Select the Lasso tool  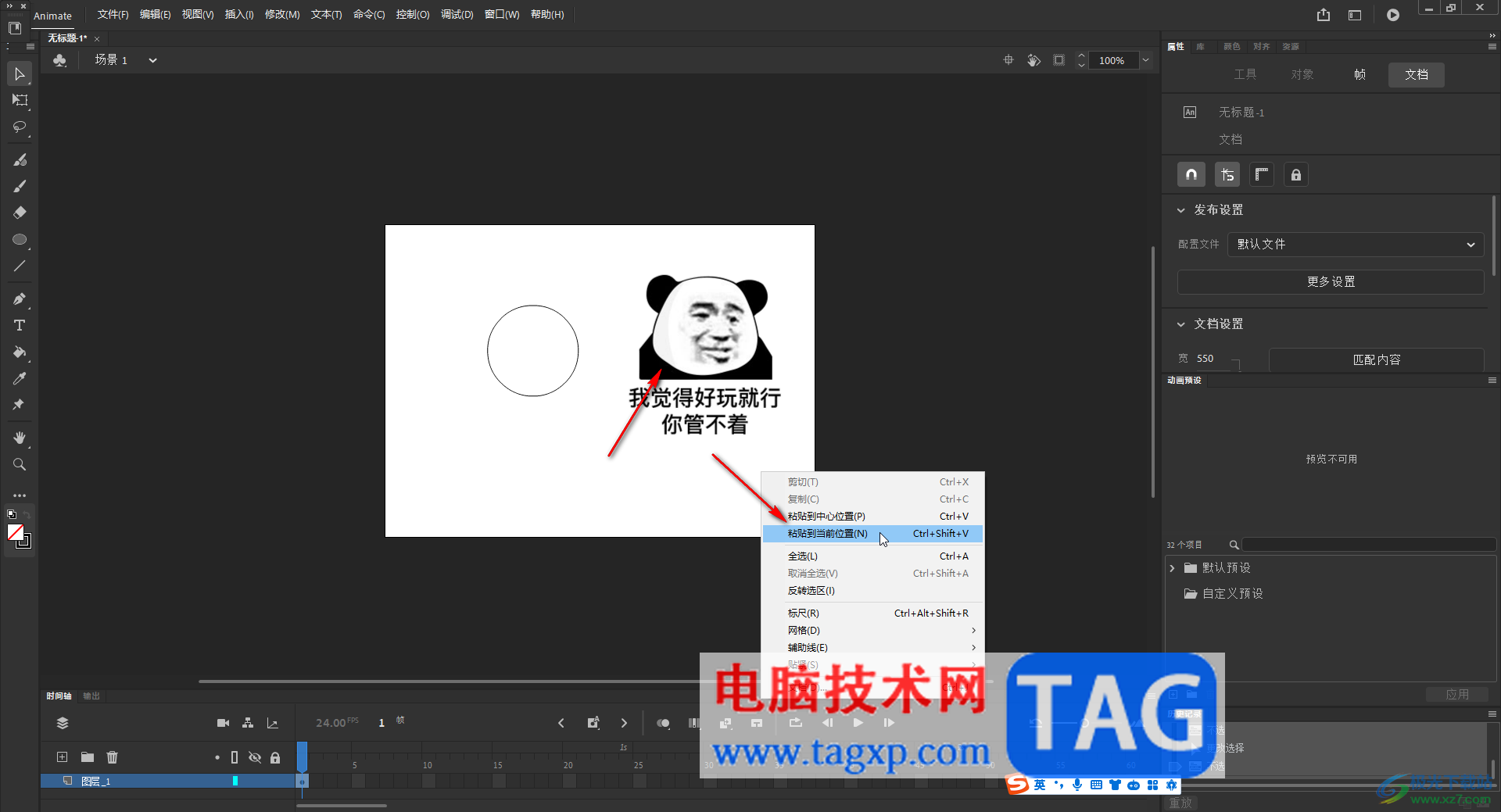pos(20,127)
